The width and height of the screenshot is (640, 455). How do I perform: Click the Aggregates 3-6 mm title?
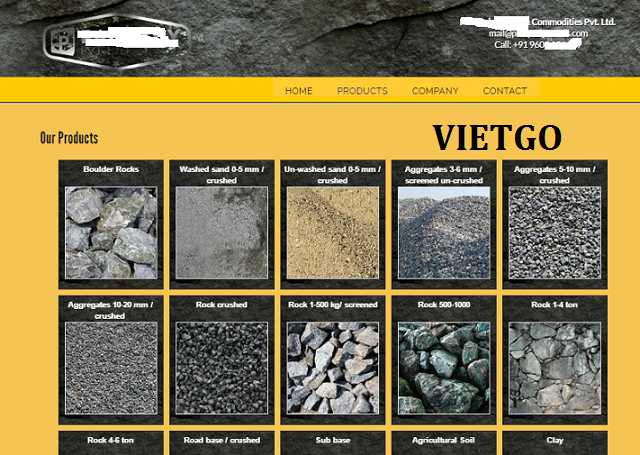tap(444, 175)
